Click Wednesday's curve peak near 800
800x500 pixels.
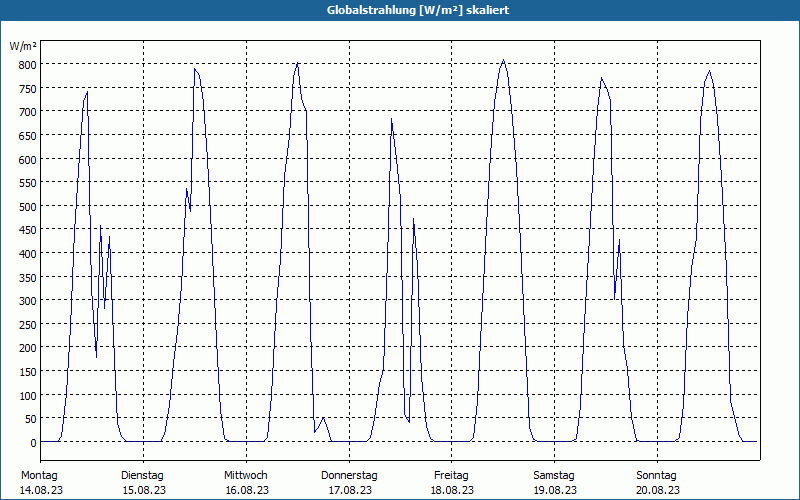coord(297,63)
